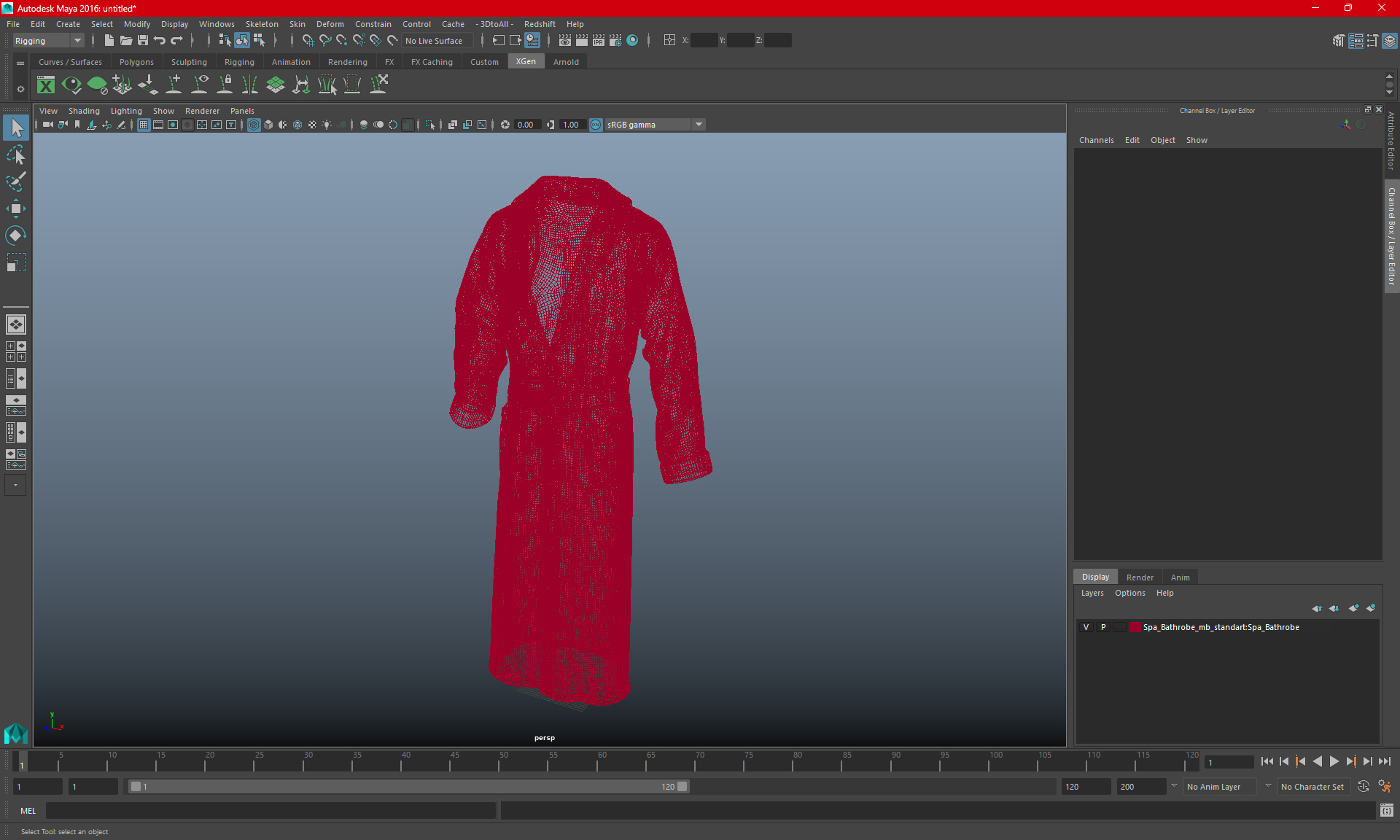The height and width of the screenshot is (840, 1400).
Task: Toggle smooth shade all in viewport
Action: tap(268, 125)
